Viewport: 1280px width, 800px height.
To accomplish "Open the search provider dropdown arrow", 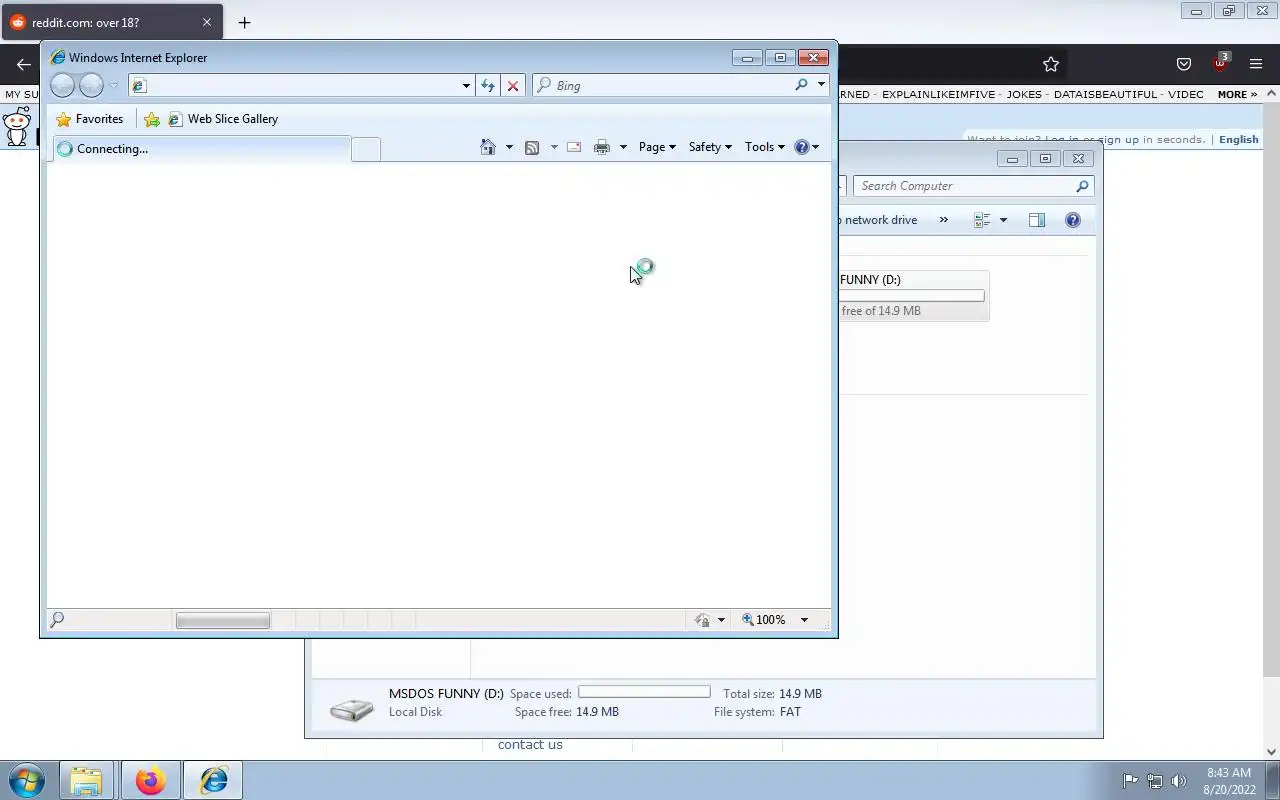I will (821, 85).
